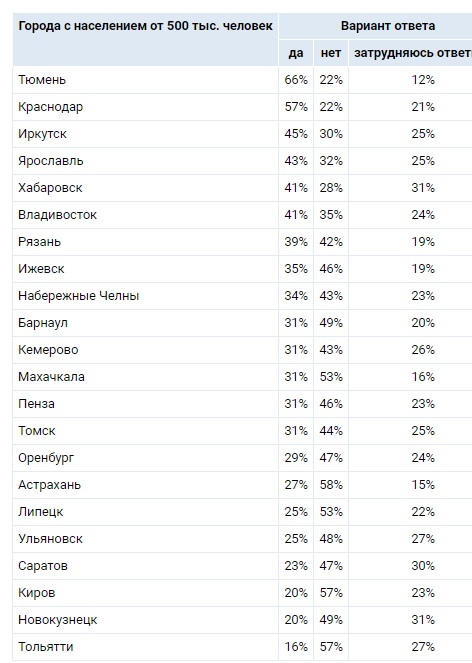Screen dimensions: 472x663
Task: Click the 'Вариант ответа' header cell
Action: pyautogui.click(x=376, y=26)
